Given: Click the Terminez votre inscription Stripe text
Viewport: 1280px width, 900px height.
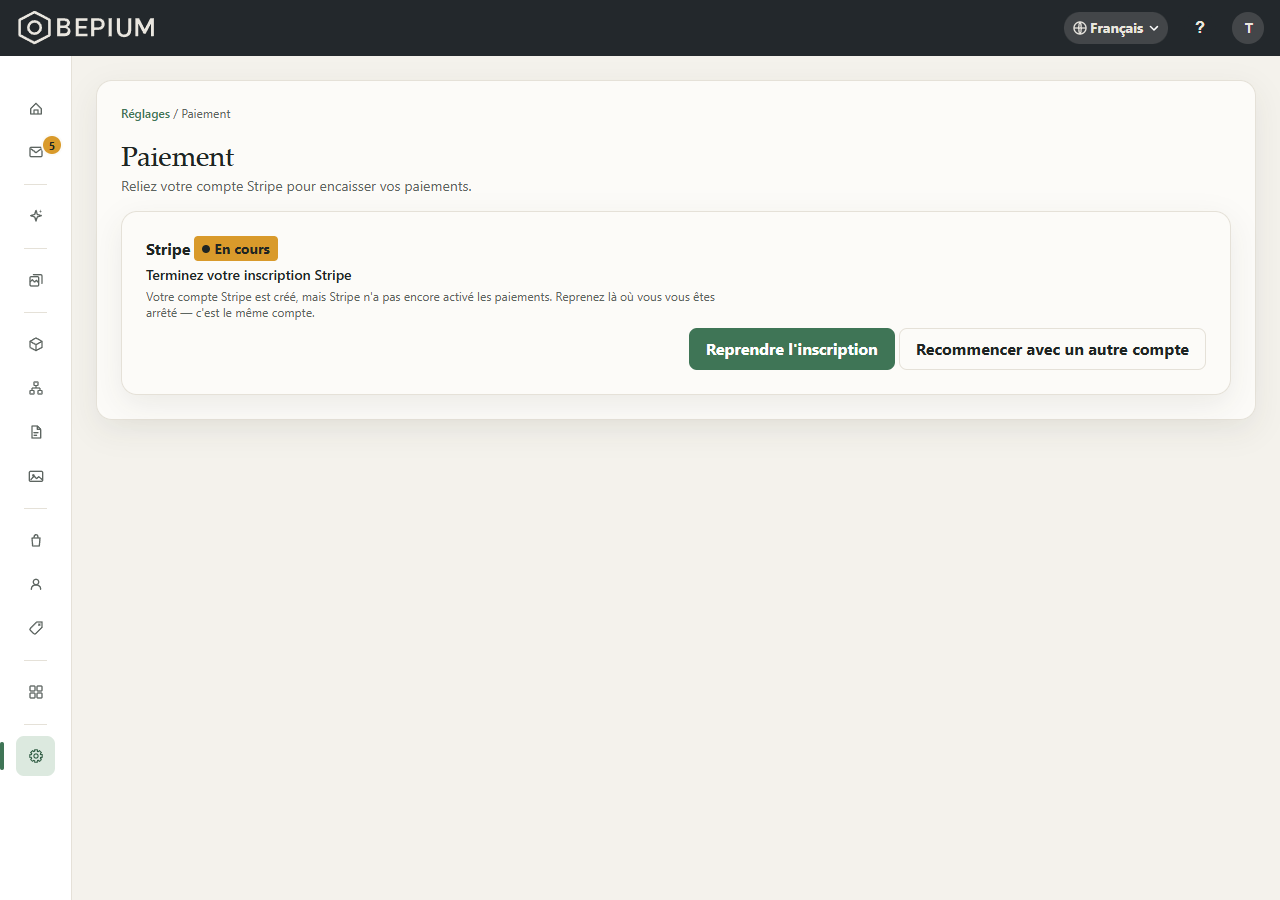Looking at the screenshot, I should pyautogui.click(x=249, y=275).
